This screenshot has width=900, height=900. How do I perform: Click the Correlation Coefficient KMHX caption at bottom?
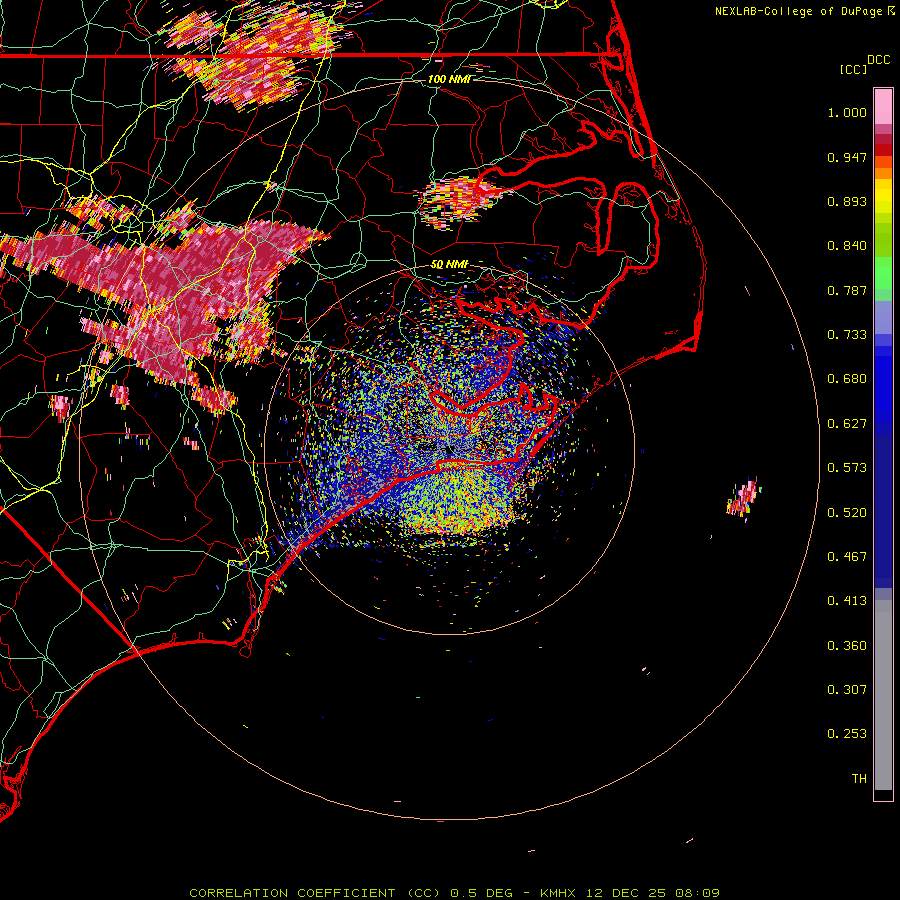pyautogui.click(x=454, y=893)
